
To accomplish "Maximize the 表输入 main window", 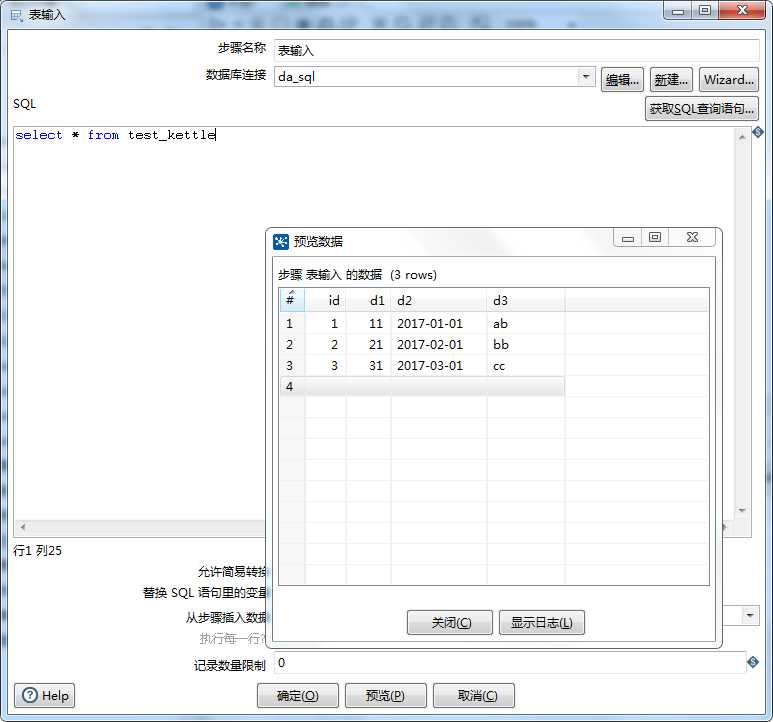I will tap(705, 10).
